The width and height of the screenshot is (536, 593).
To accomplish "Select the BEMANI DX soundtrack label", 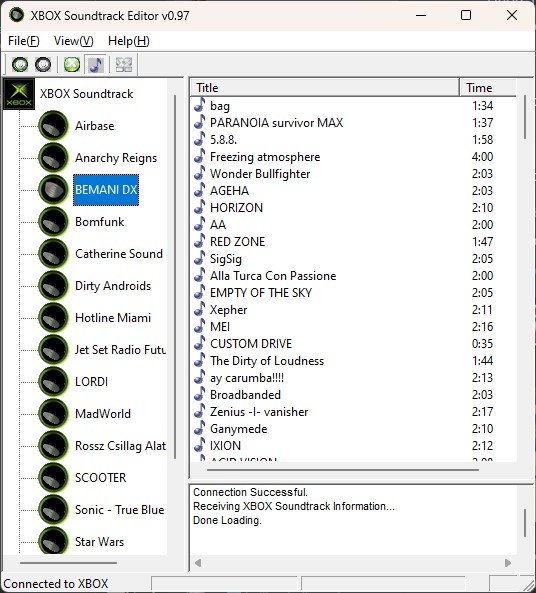I will point(106,190).
